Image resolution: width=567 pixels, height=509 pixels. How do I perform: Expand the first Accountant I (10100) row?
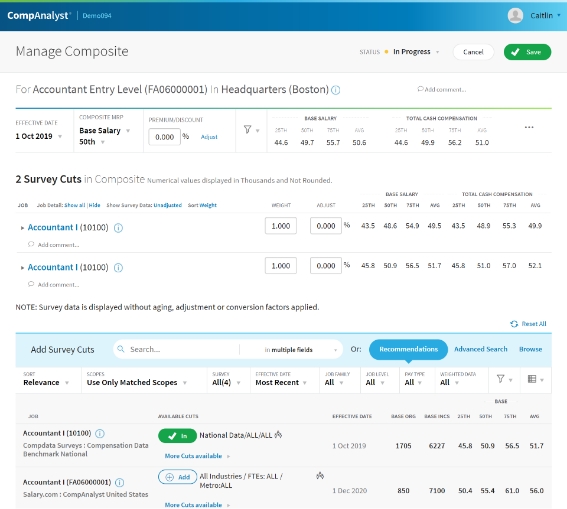point(22,228)
